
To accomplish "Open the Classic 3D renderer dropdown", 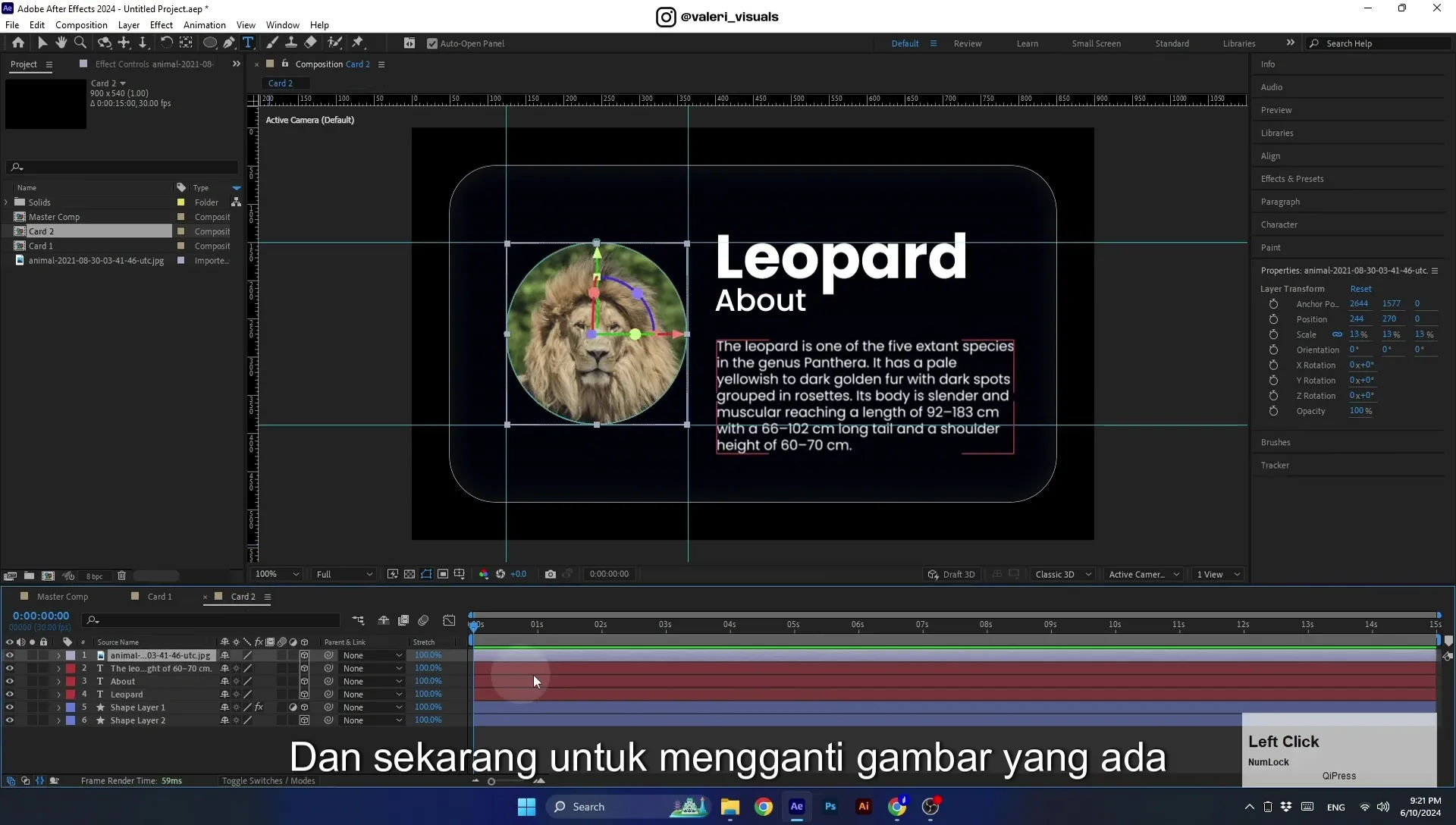I will click(1063, 574).
